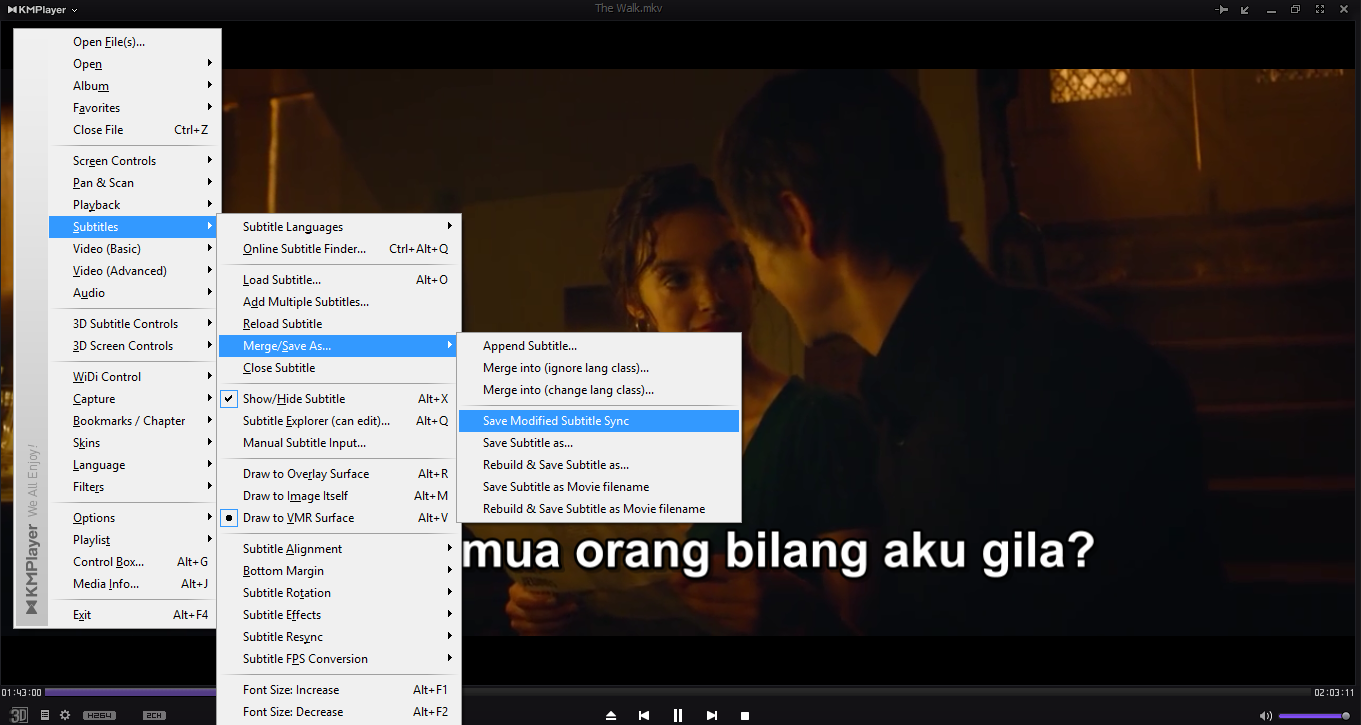Click Merge into (change lang class)...
1361x725 pixels.
pyautogui.click(x=599, y=390)
